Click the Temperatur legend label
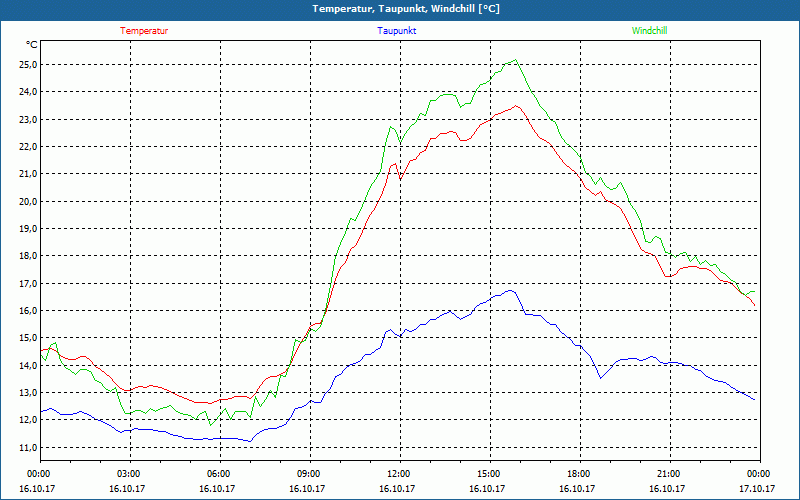This screenshot has width=800, height=500. point(144,31)
